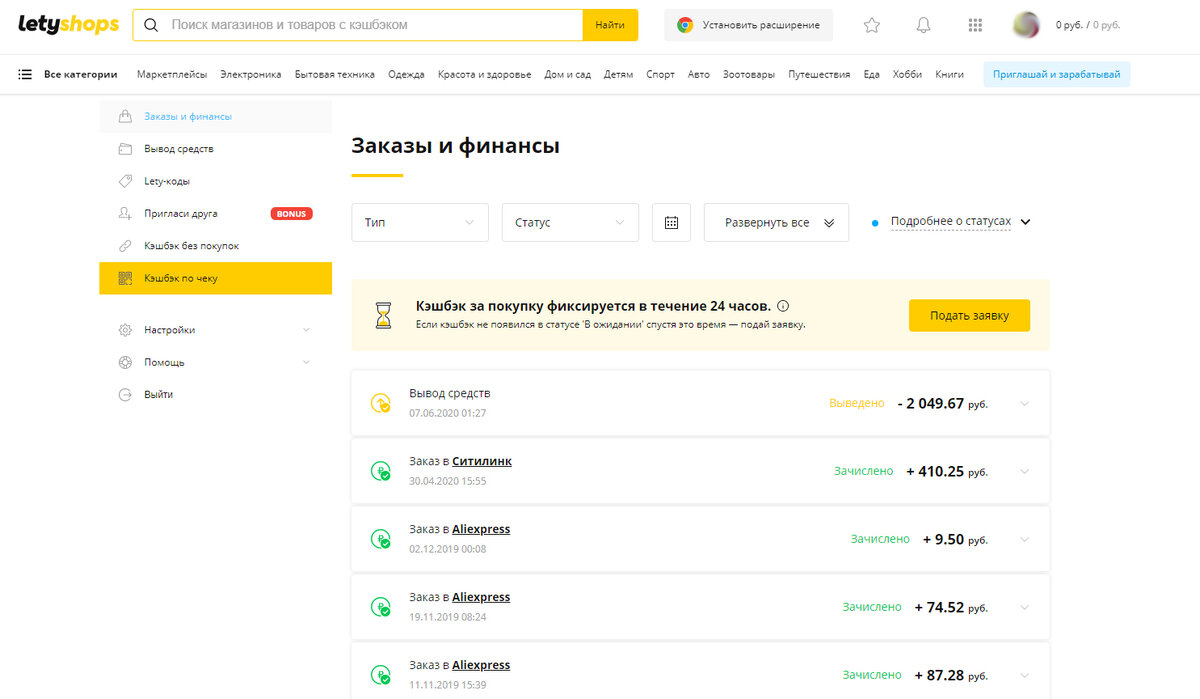Open Путешествия category

pyautogui.click(x=819, y=74)
